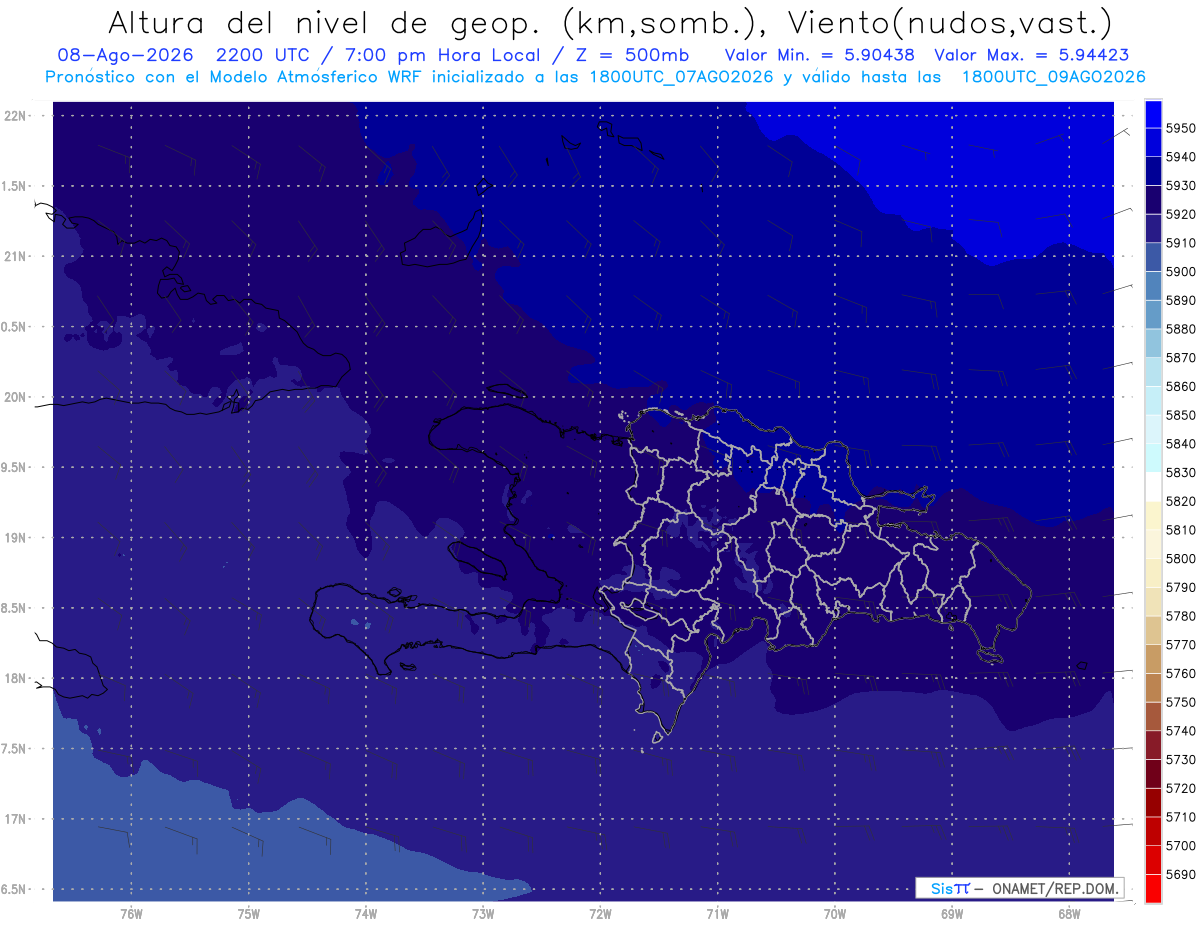Pick the legend swatch between 5940 and 5950
The width and height of the screenshot is (1200, 927).
tap(1152, 143)
